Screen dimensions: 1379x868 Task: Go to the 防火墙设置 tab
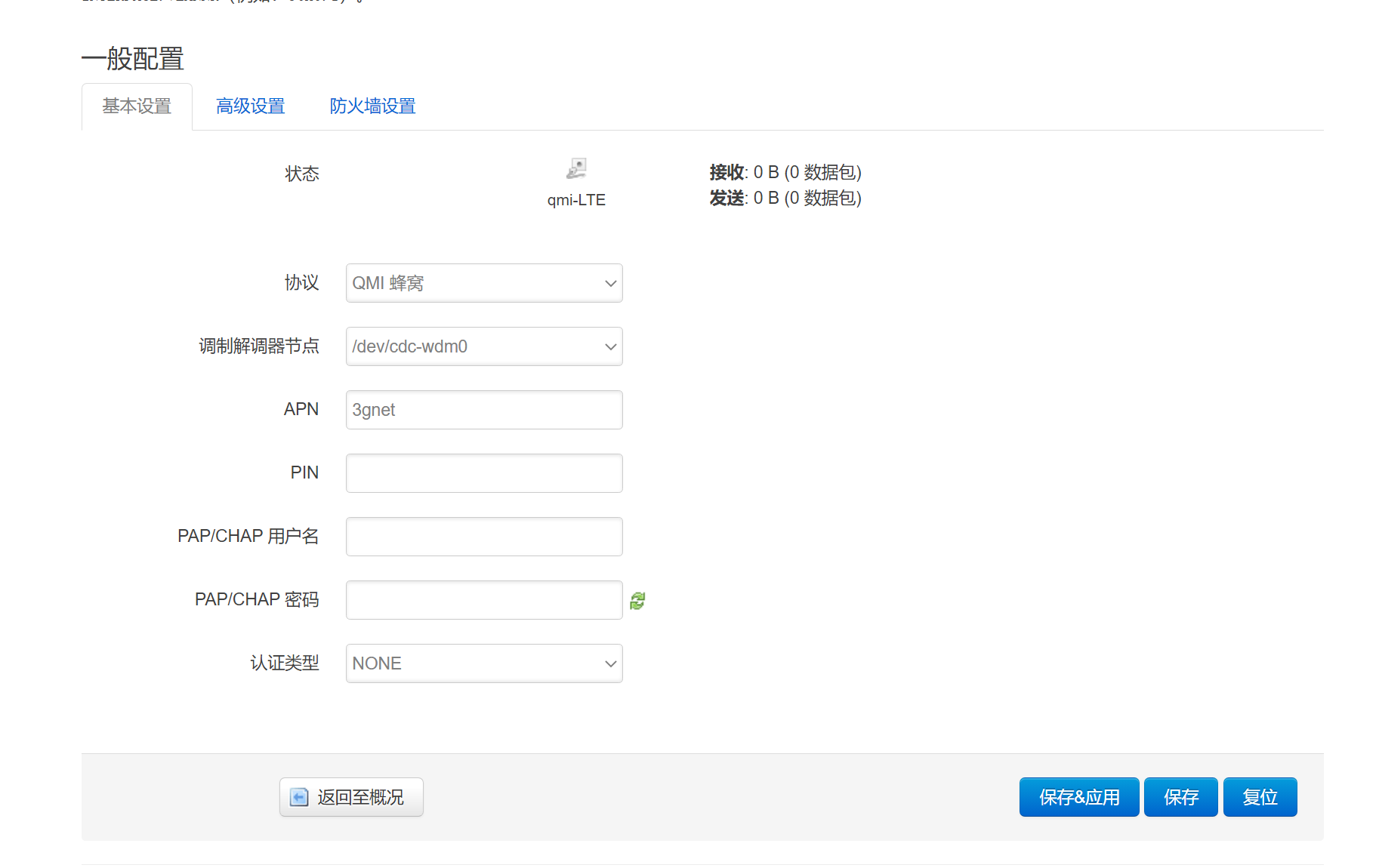pyautogui.click(x=372, y=106)
